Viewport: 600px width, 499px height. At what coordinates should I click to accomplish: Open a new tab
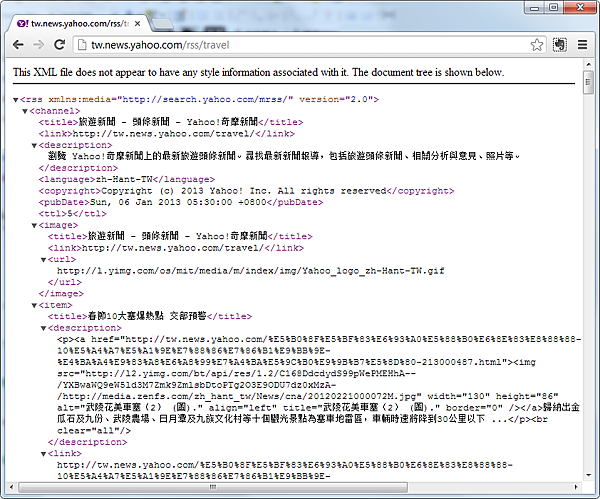162,24
